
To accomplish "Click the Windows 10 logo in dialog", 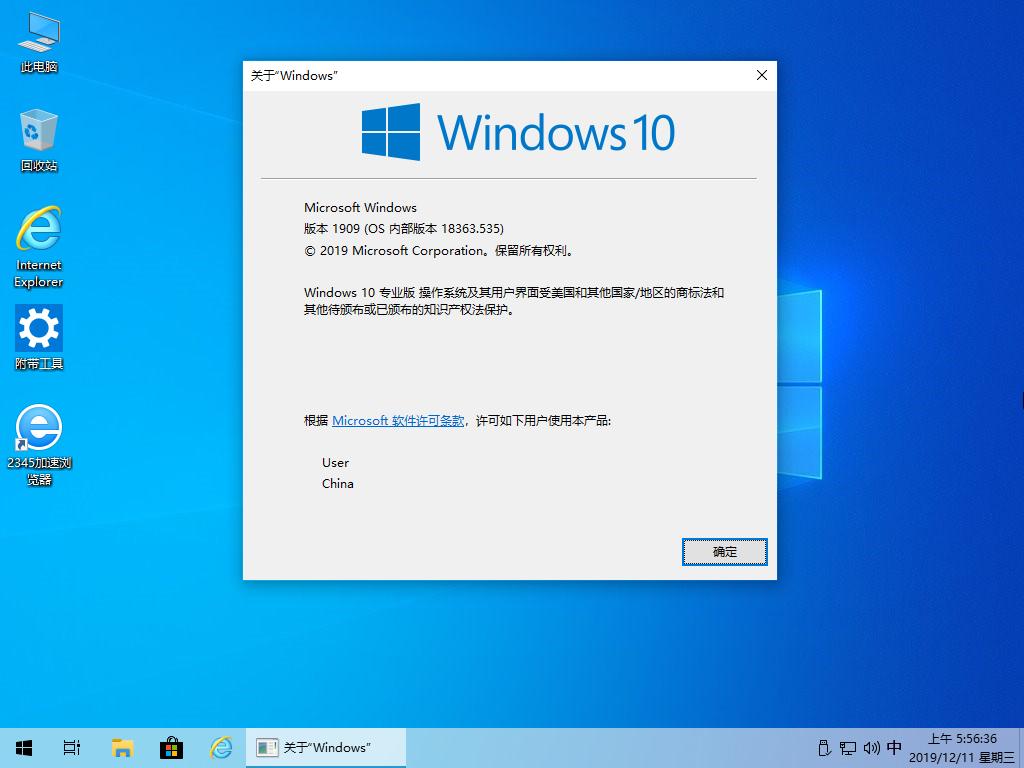I will point(518,132).
